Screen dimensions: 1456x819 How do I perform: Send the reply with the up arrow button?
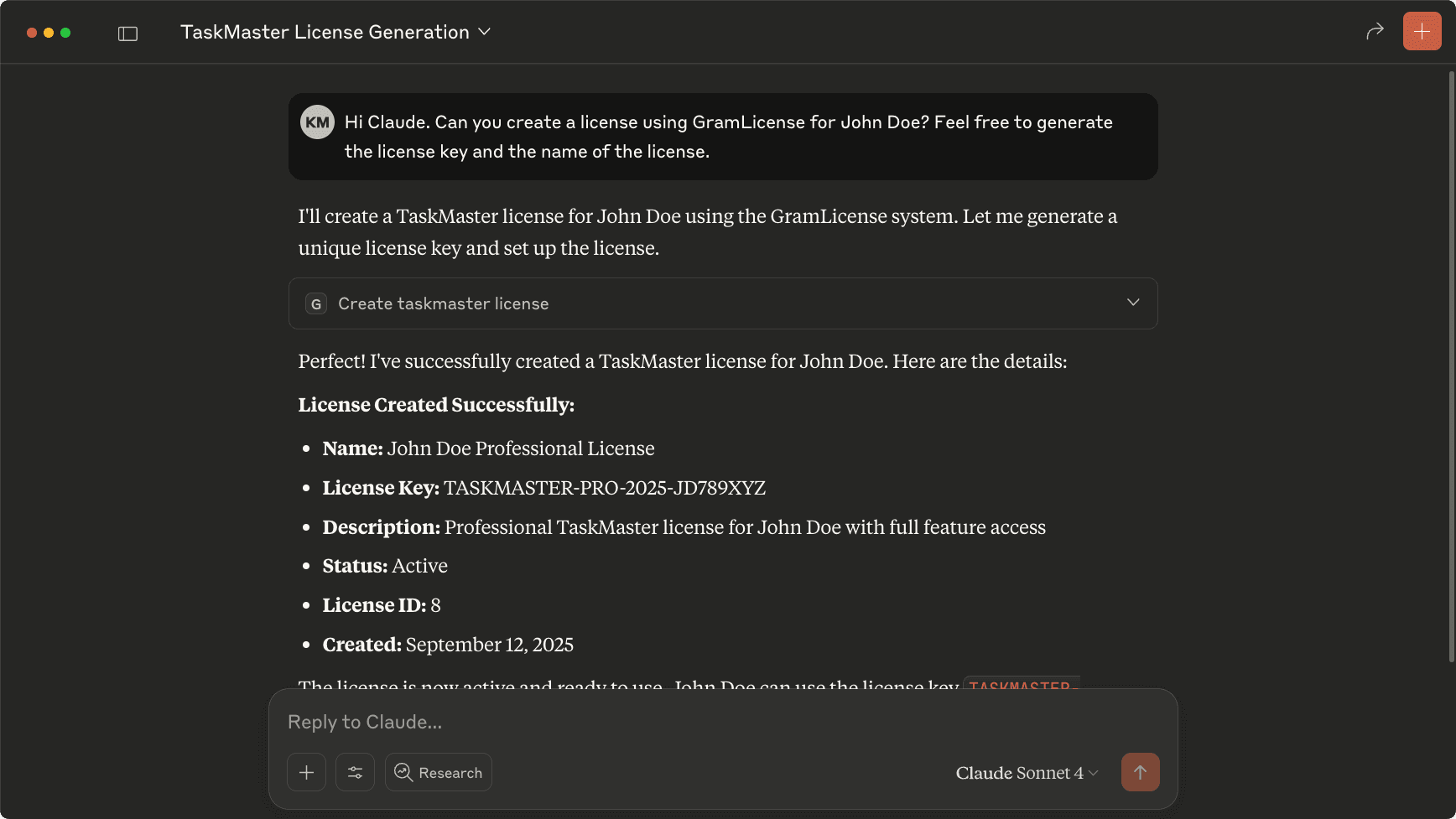pyautogui.click(x=1140, y=772)
